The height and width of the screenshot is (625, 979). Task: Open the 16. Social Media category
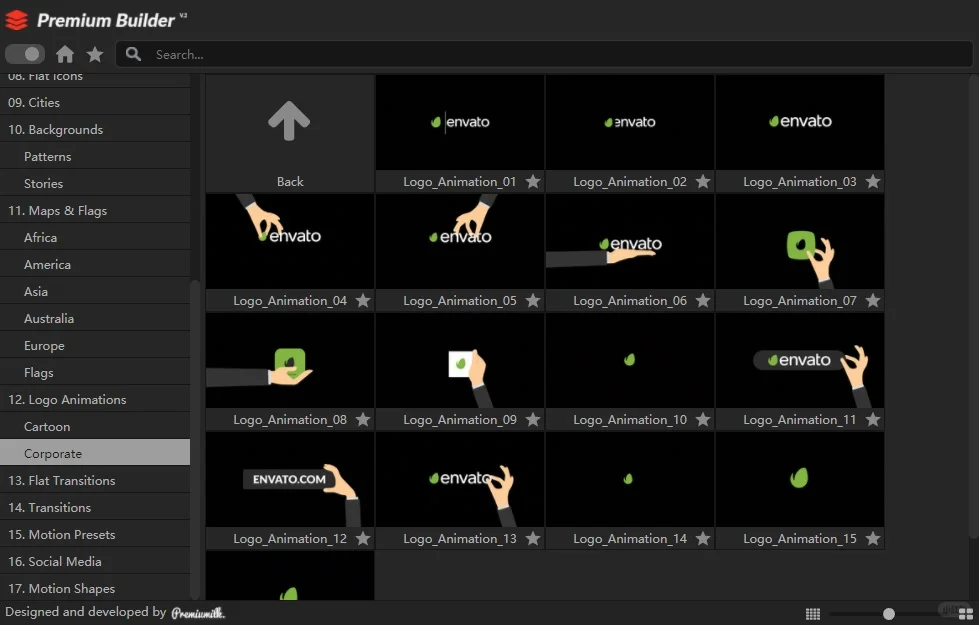point(95,561)
